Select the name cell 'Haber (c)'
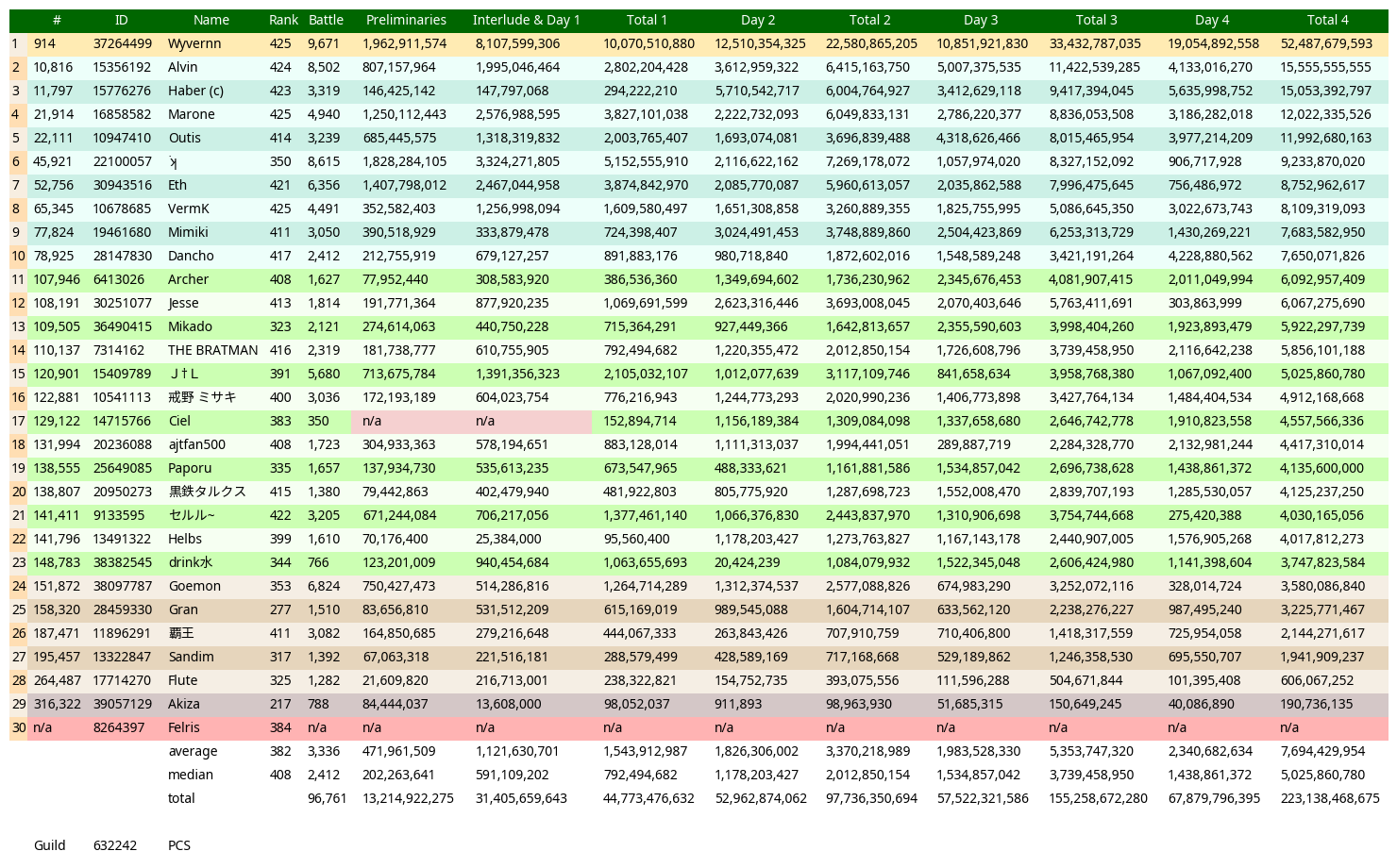Screen dimensions: 1397x868 click(x=196, y=91)
